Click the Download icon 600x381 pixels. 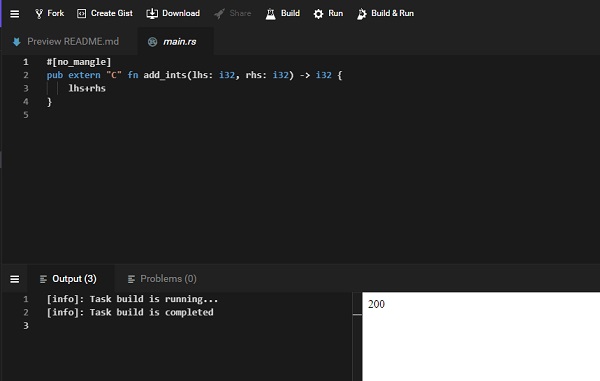pyautogui.click(x=152, y=14)
